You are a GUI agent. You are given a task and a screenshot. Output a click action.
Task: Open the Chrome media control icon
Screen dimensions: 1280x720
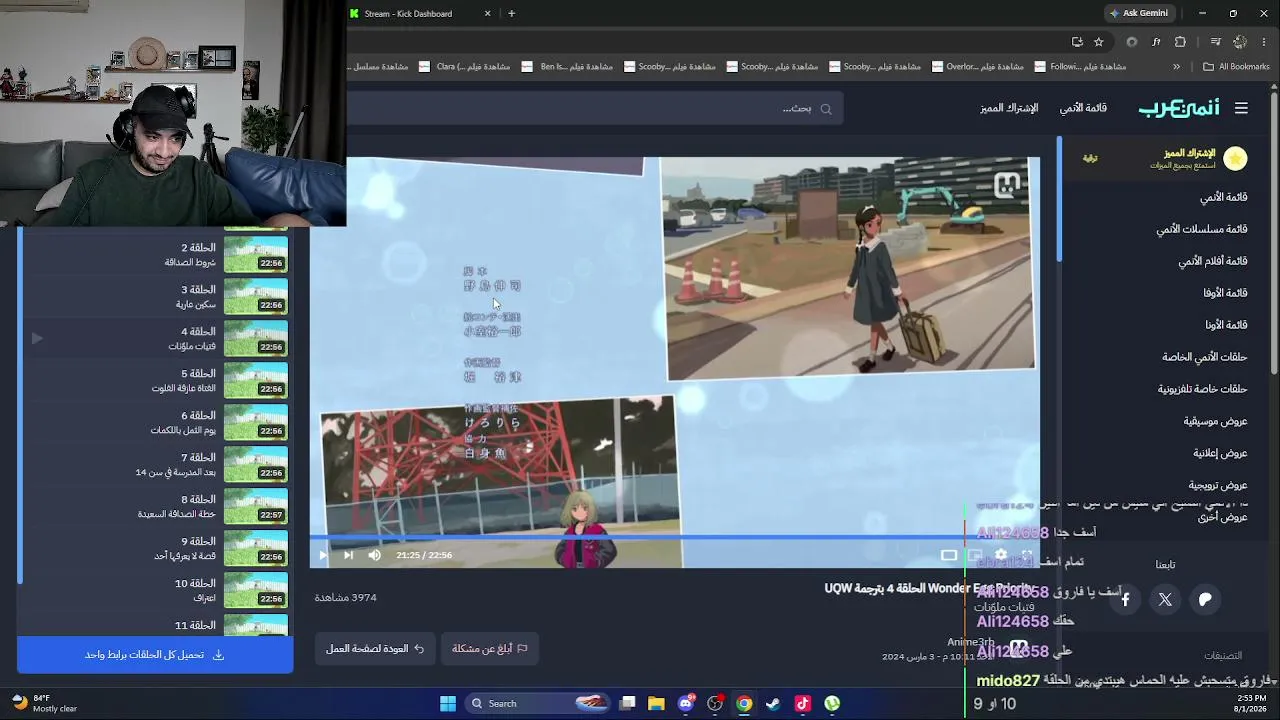[1215, 42]
